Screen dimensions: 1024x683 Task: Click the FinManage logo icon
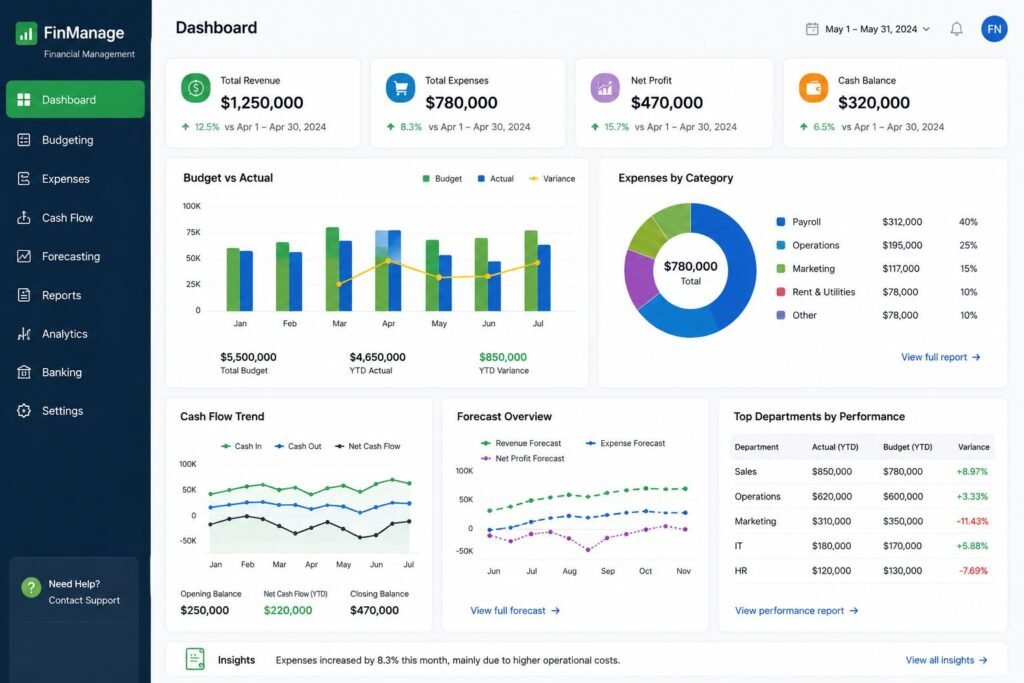(26, 33)
